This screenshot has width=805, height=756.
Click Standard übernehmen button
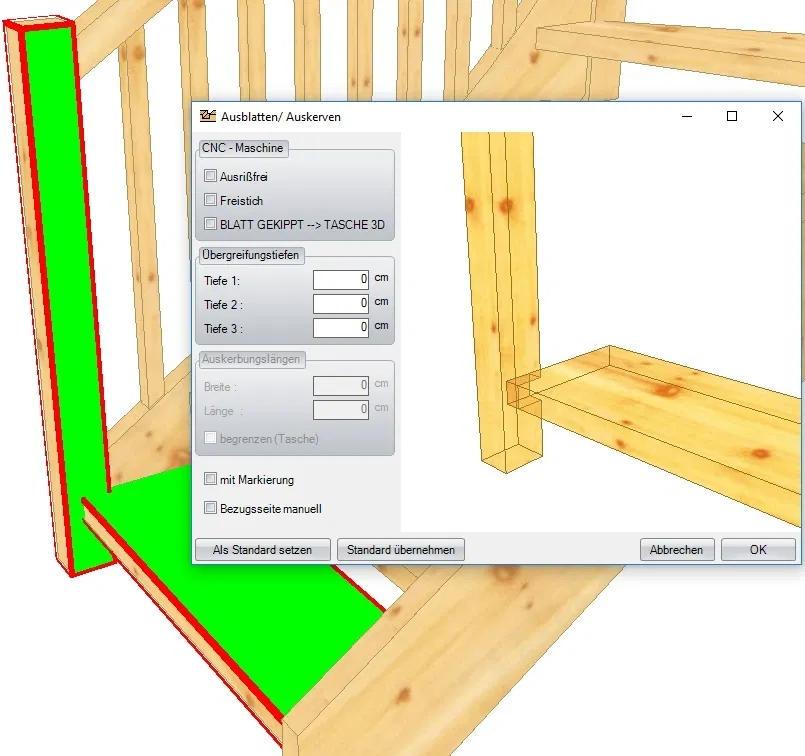click(x=401, y=549)
